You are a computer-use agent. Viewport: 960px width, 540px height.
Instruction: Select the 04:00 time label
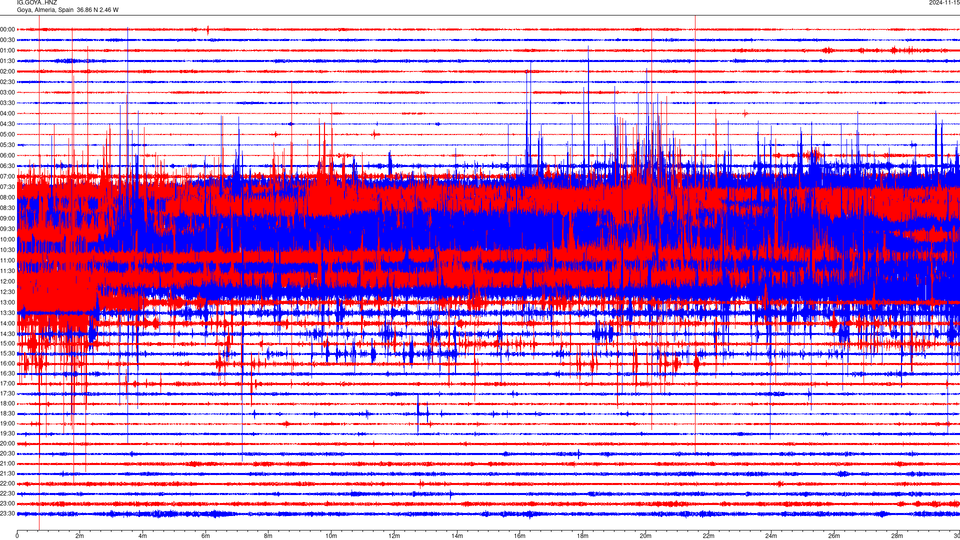point(7,113)
